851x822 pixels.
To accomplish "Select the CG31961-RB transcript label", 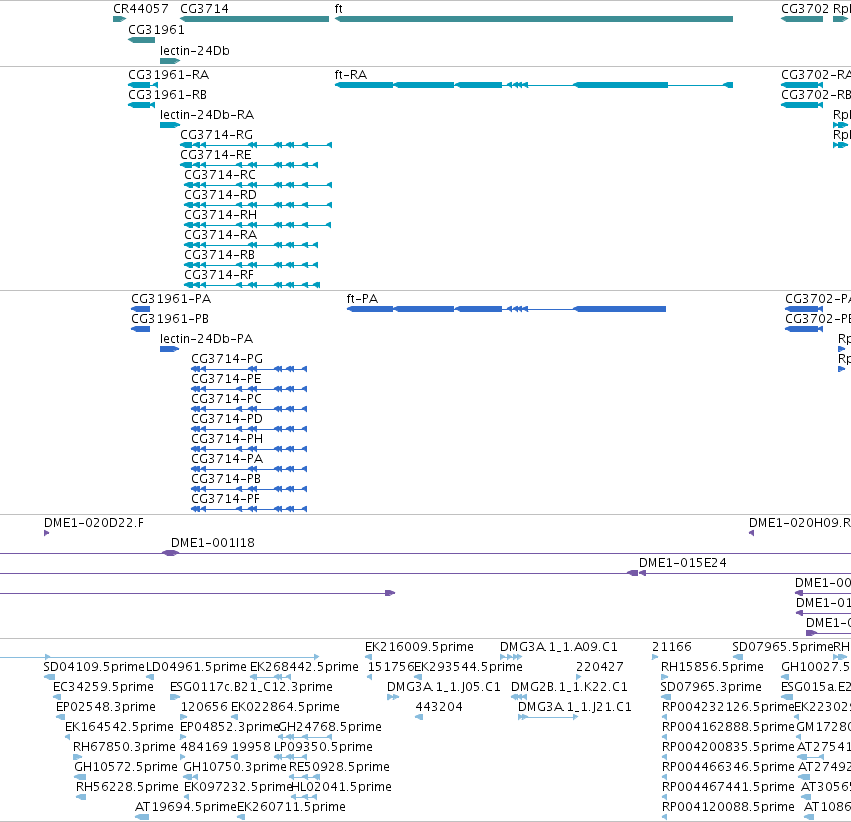I will (x=168, y=94).
